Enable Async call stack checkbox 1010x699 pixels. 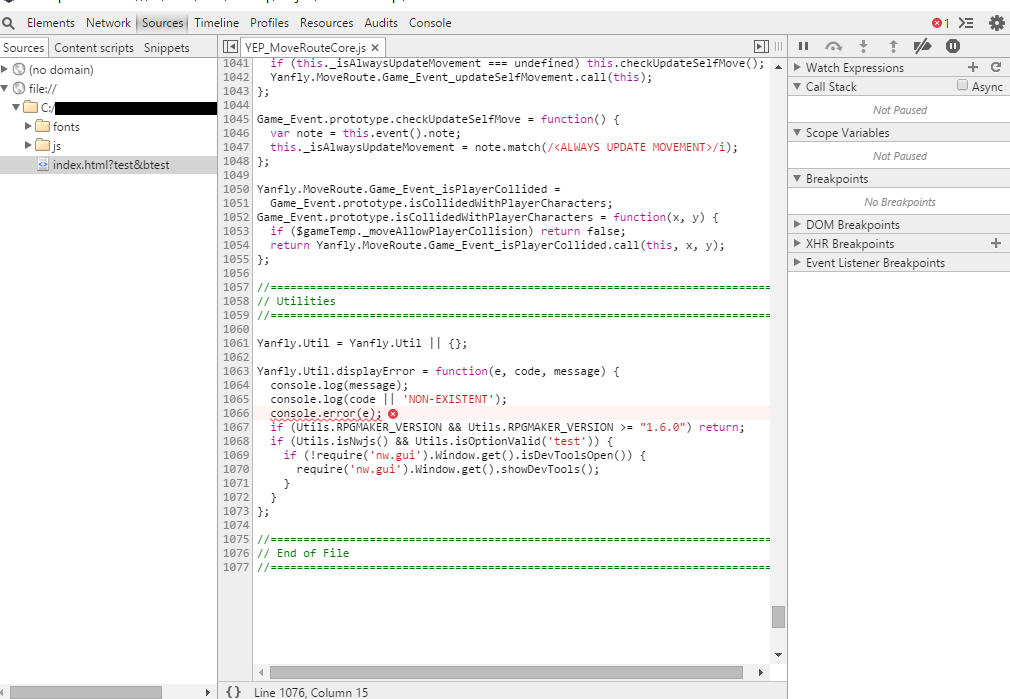pyautogui.click(x=962, y=85)
